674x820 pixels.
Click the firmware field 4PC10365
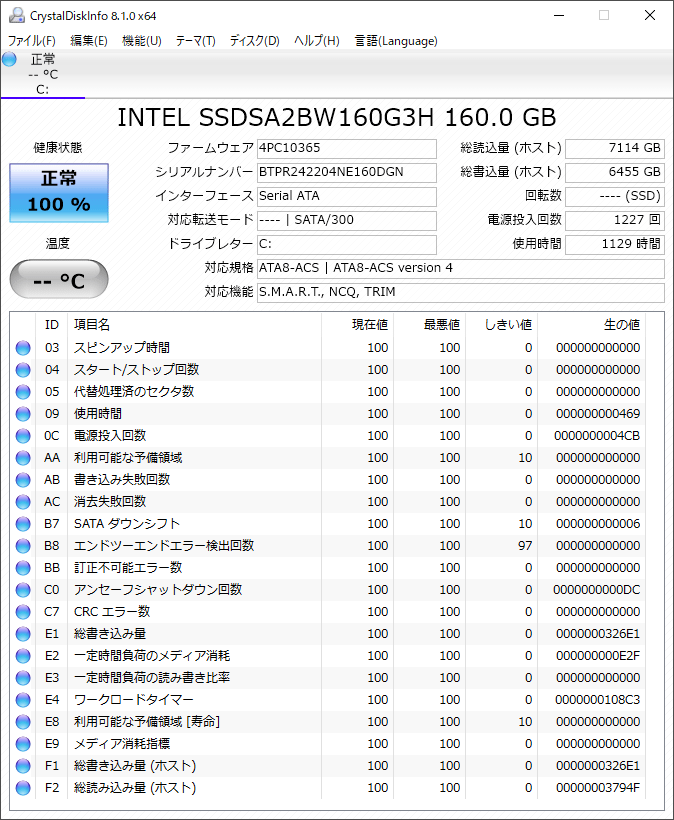[x=347, y=149]
